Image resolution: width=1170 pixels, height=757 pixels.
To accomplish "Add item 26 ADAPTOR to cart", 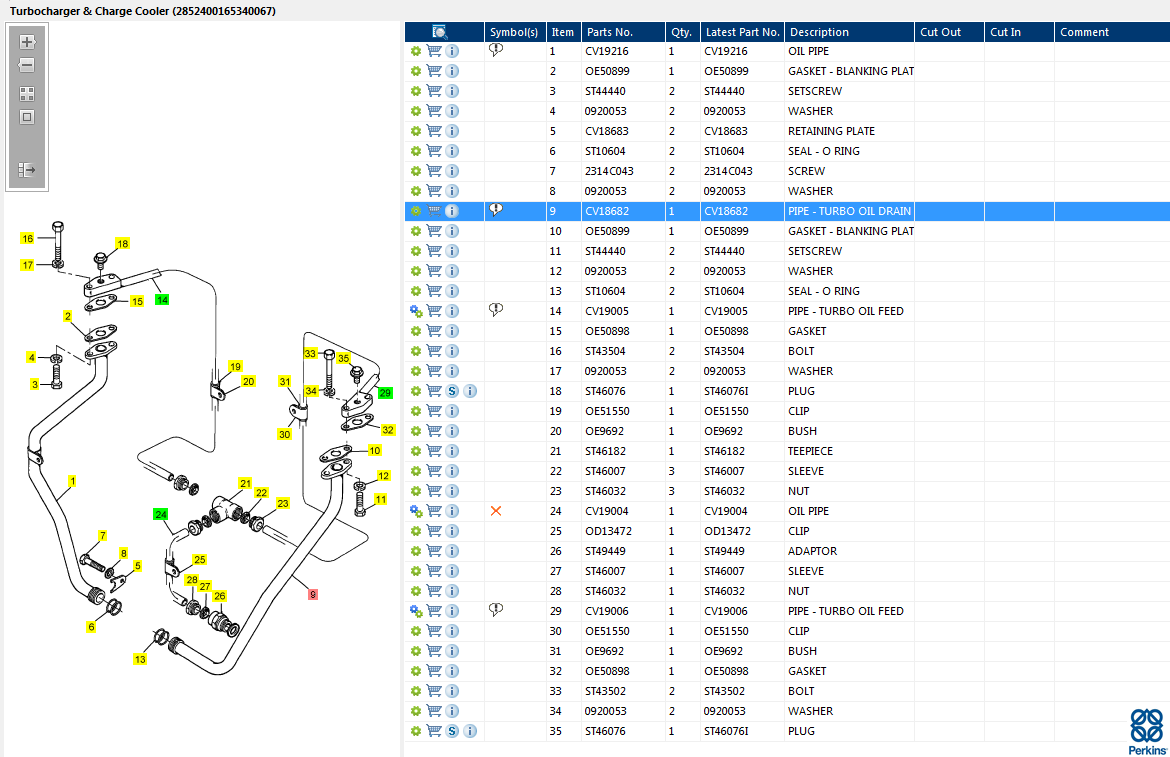I will pos(434,551).
